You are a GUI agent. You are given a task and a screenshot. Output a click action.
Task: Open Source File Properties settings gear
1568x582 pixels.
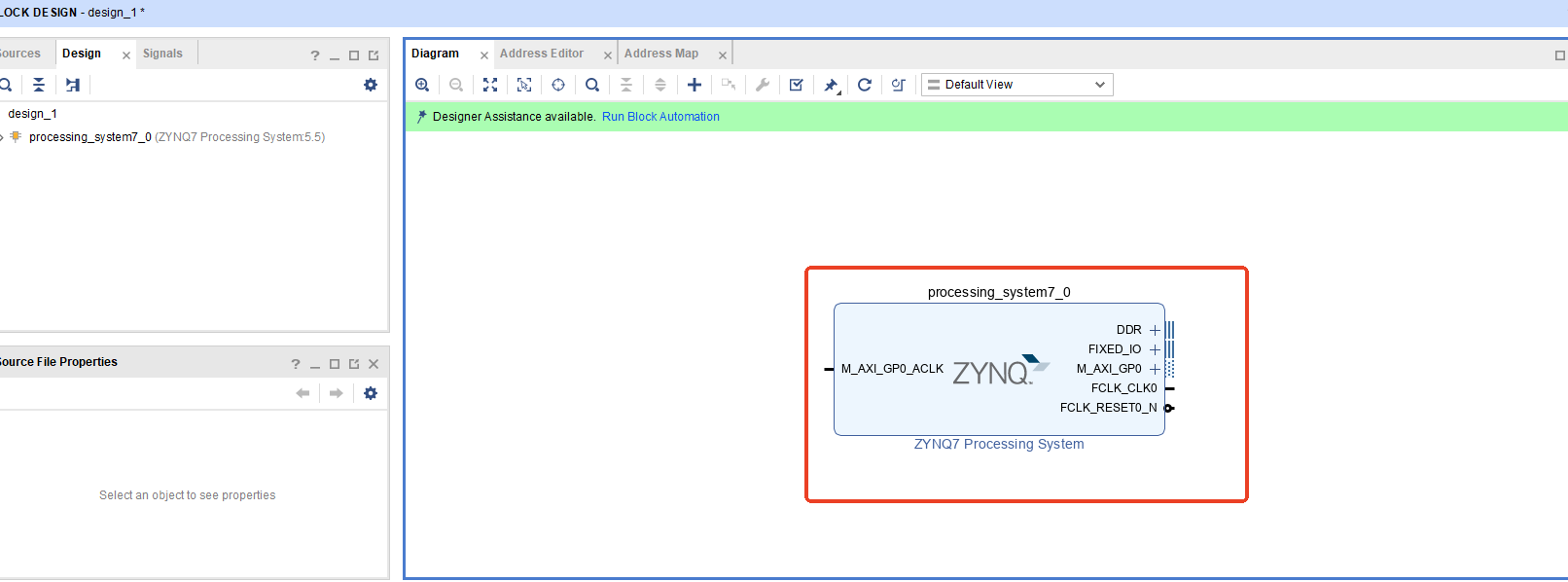(371, 393)
